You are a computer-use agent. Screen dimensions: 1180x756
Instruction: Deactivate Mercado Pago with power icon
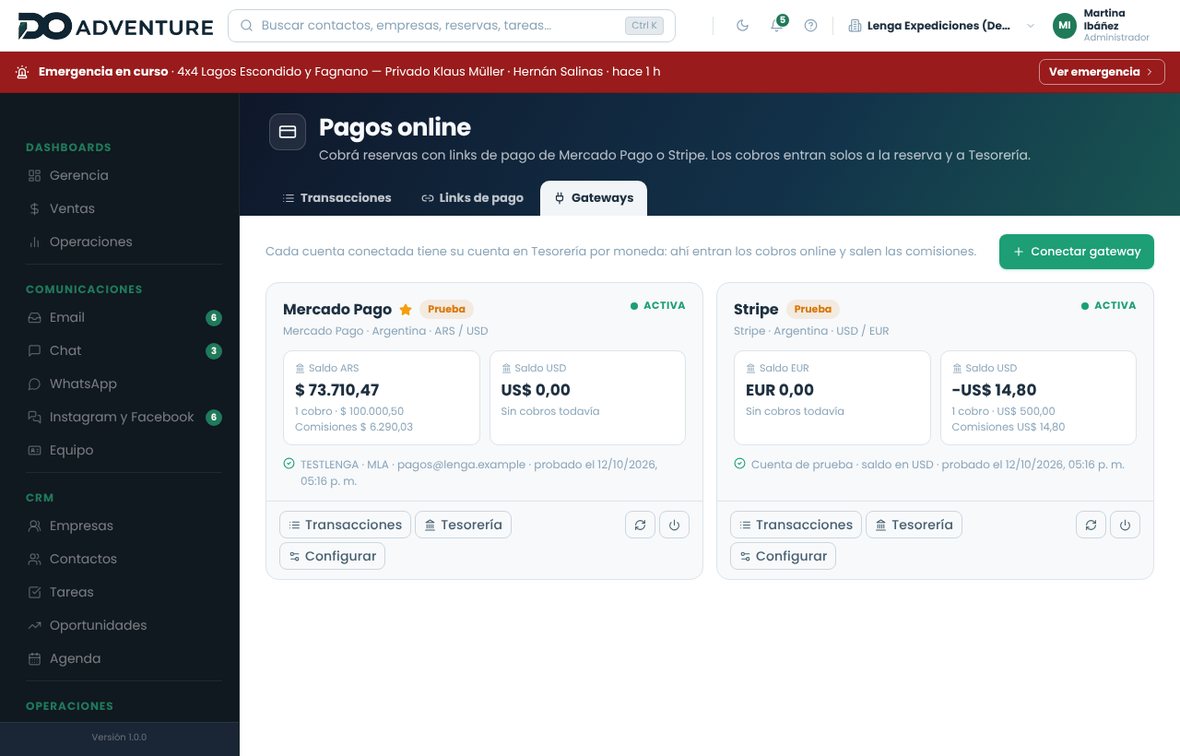[x=674, y=525]
